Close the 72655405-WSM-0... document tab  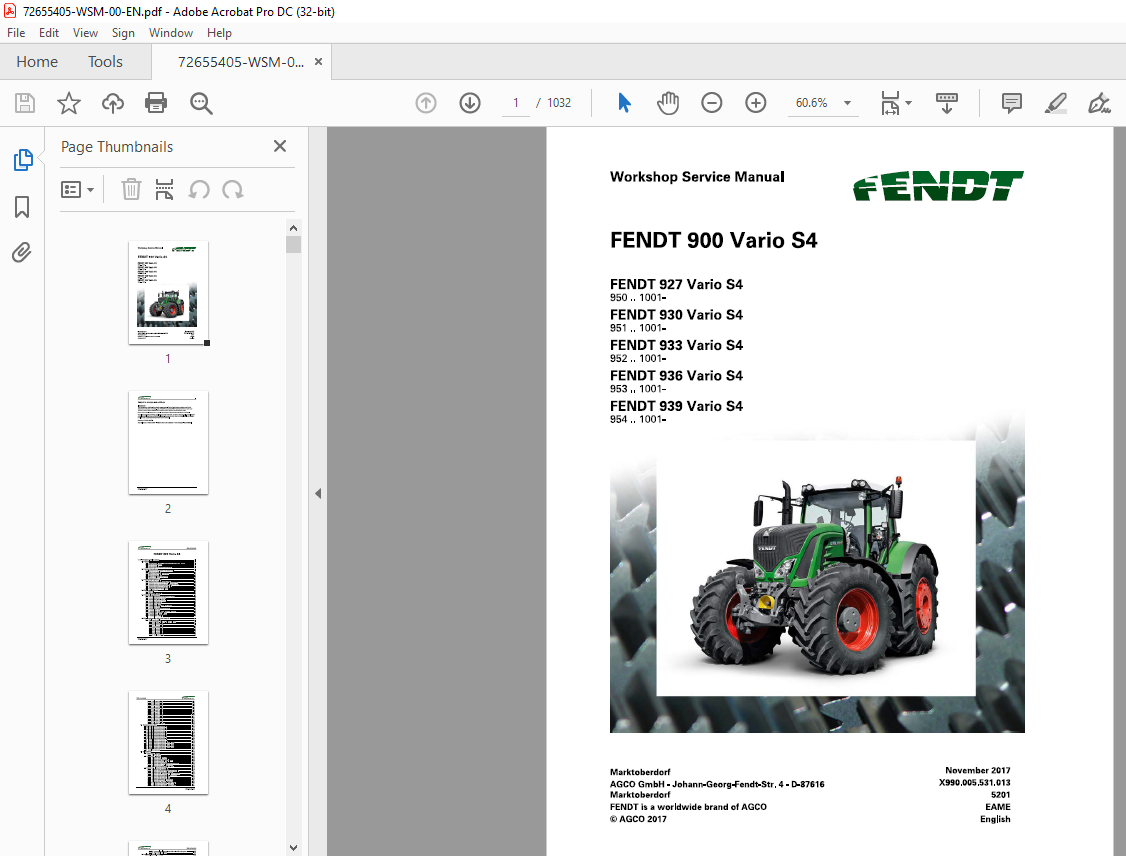point(318,62)
